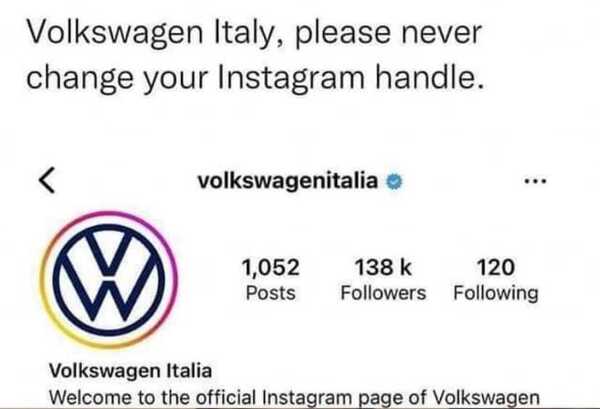Click the word Instagram in the bio
The width and height of the screenshot is (600, 409).
click(308, 398)
